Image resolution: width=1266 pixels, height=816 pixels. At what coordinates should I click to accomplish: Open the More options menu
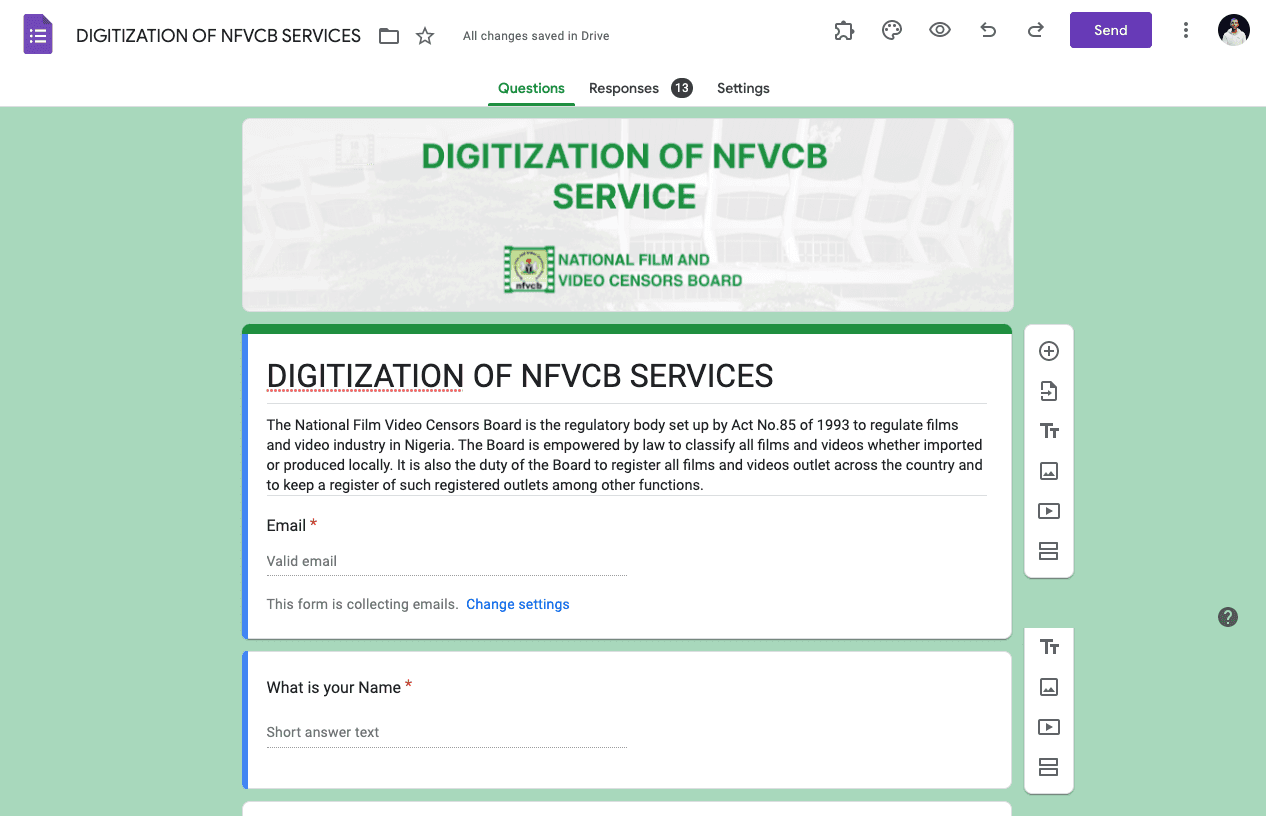pos(1186,30)
